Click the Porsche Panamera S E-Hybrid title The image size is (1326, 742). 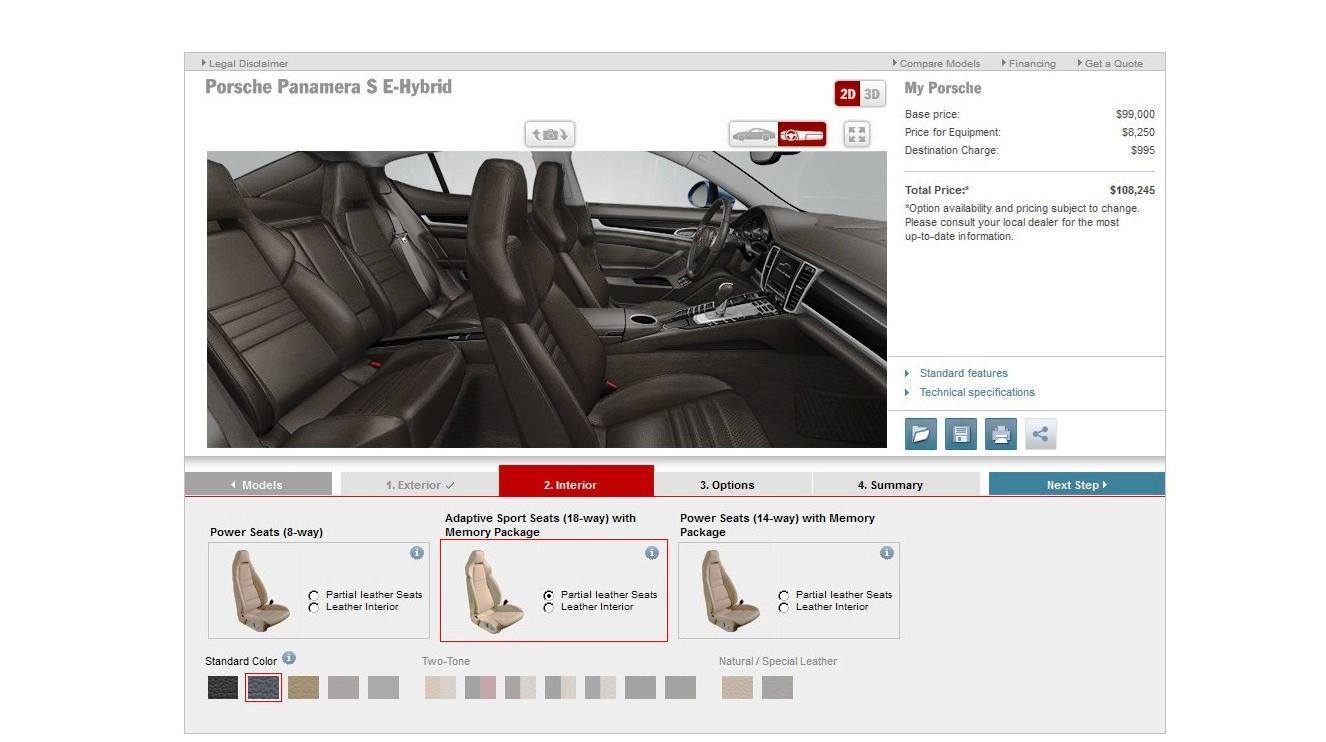coord(329,87)
